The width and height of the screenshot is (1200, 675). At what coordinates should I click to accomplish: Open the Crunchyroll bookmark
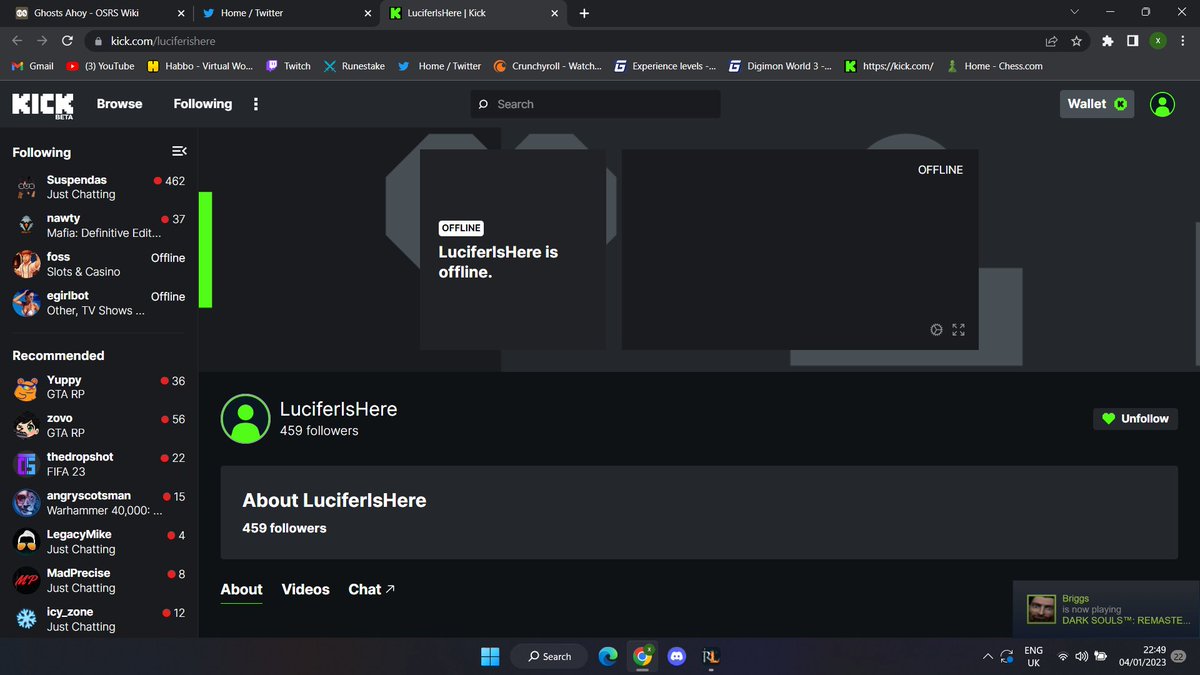tap(547, 66)
